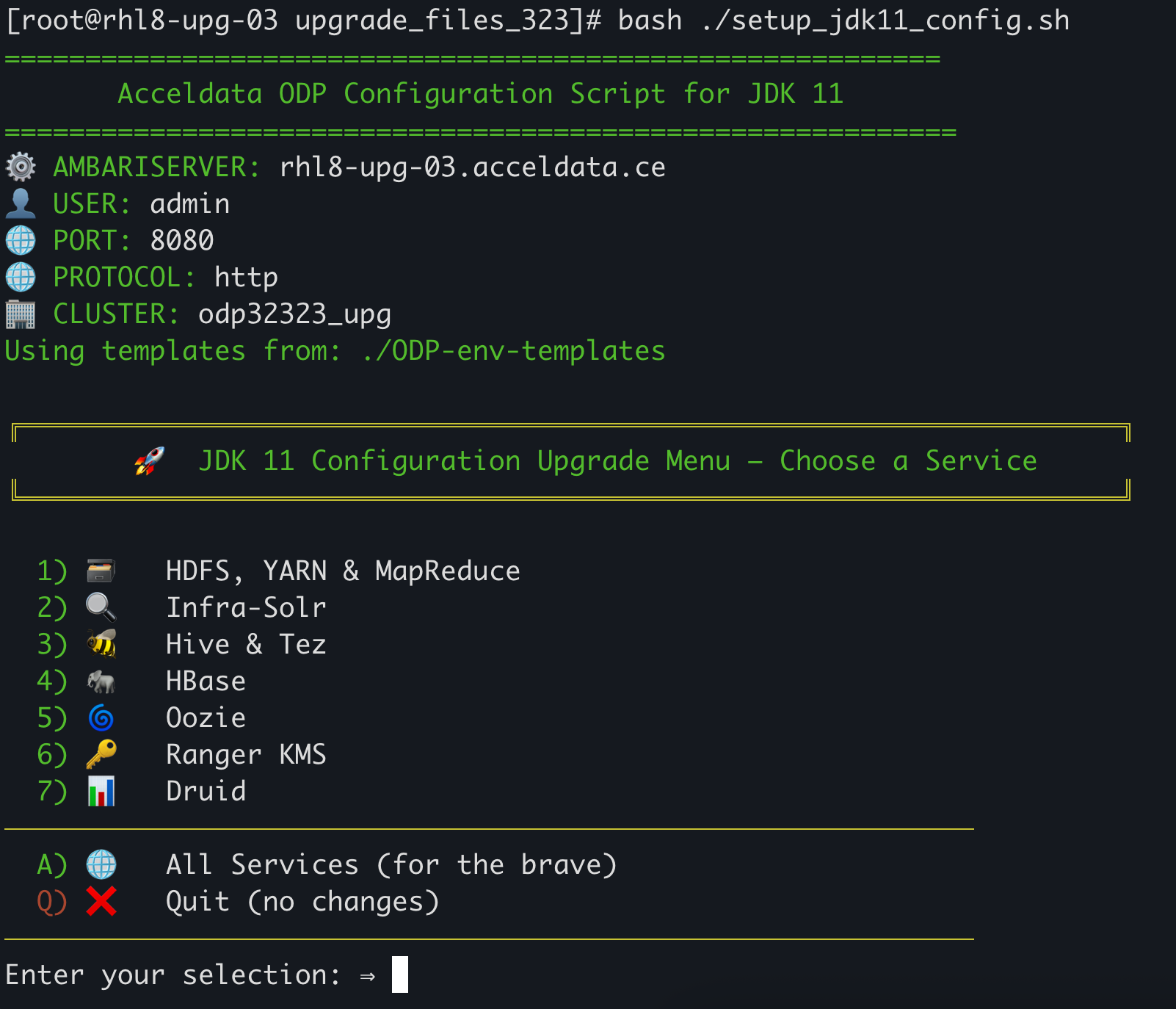The height and width of the screenshot is (1009, 1176).
Task: Click Quit (no changes) option
Action: 302,901
